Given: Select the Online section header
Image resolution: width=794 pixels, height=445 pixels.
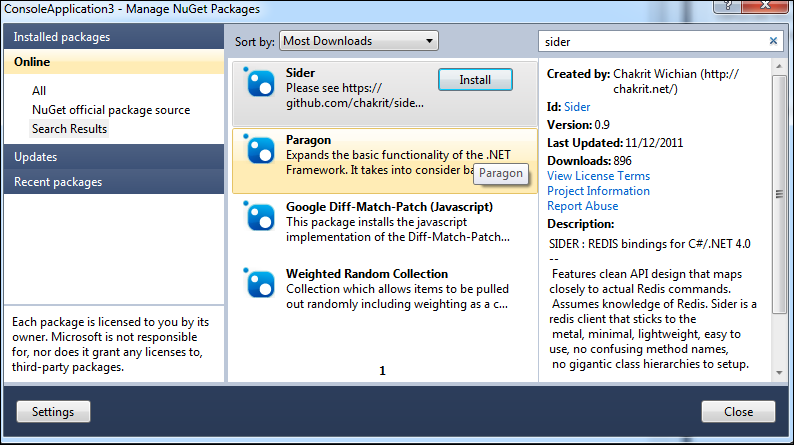Looking at the screenshot, I should 114,62.
